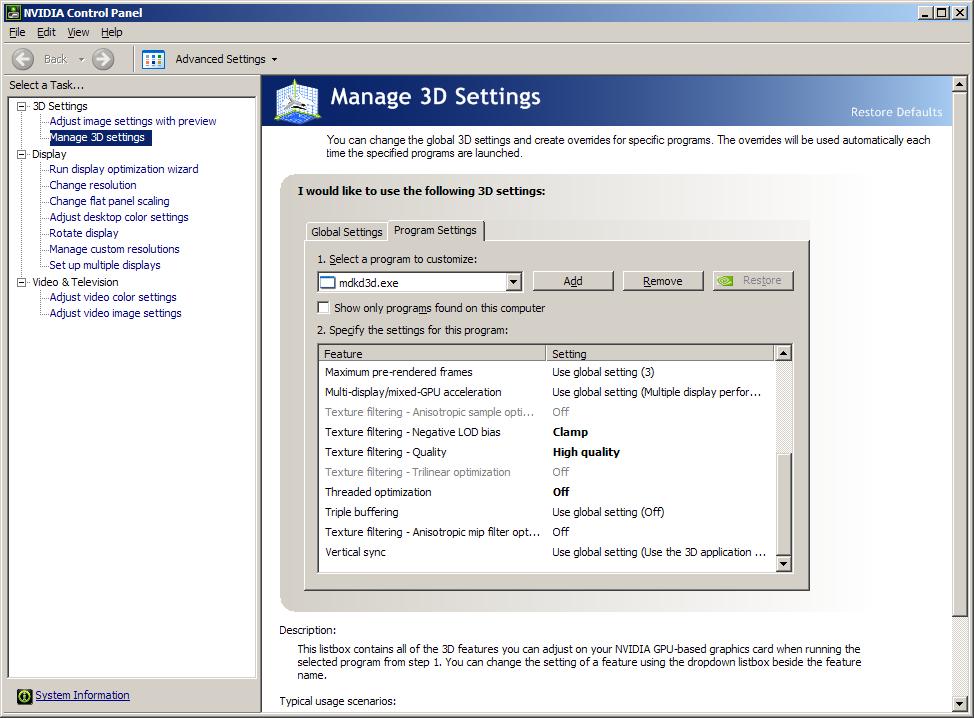Click the Back arrow icon
Viewport: 974px width, 718px height.
tap(23, 59)
